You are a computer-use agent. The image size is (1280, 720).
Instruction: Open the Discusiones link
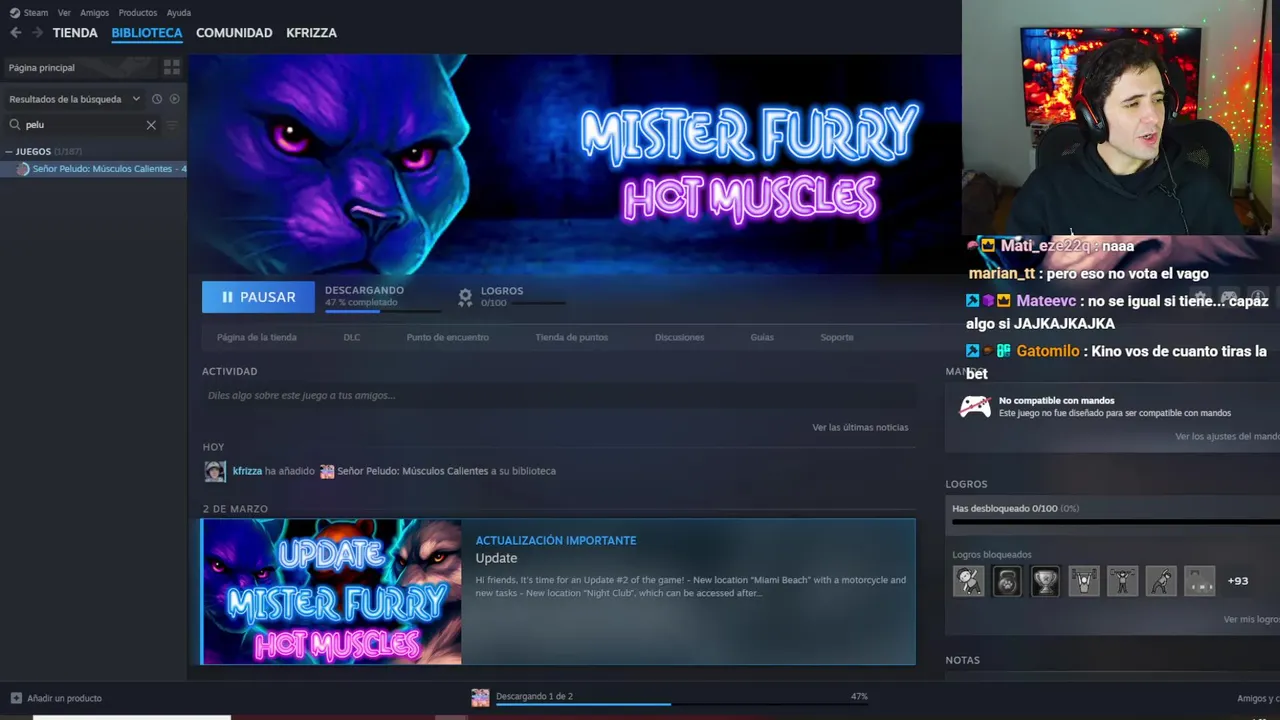[x=679, y=337]
